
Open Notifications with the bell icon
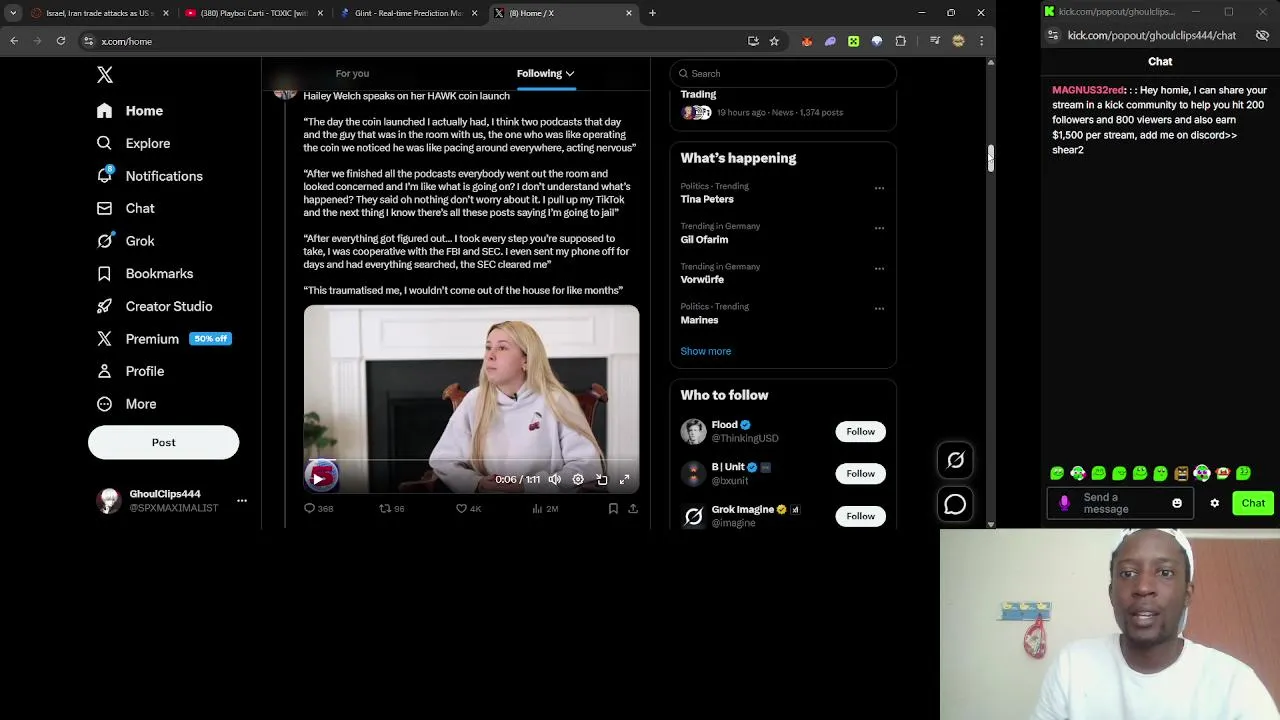tap(149, 176)
